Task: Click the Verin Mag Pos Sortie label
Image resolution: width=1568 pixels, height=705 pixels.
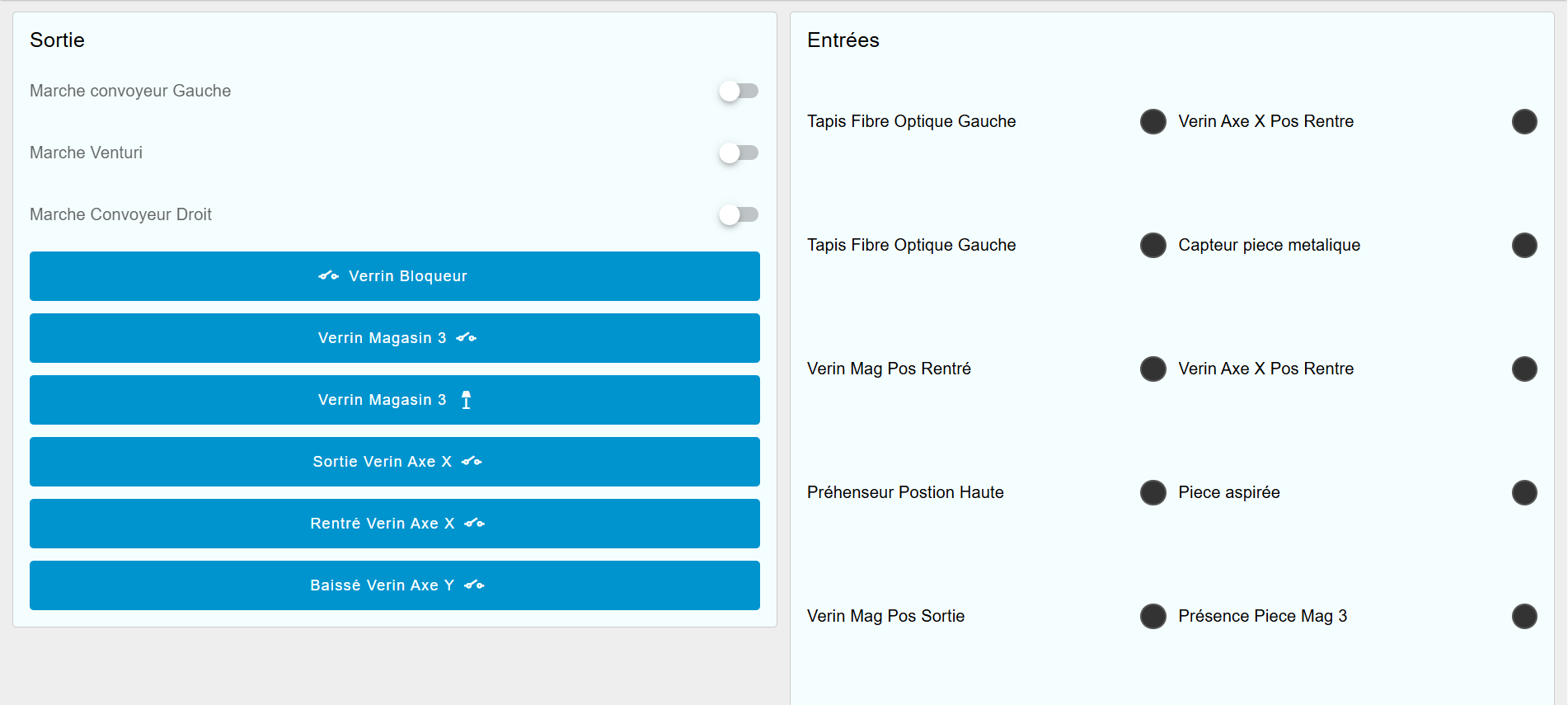Action: (885, 616)
